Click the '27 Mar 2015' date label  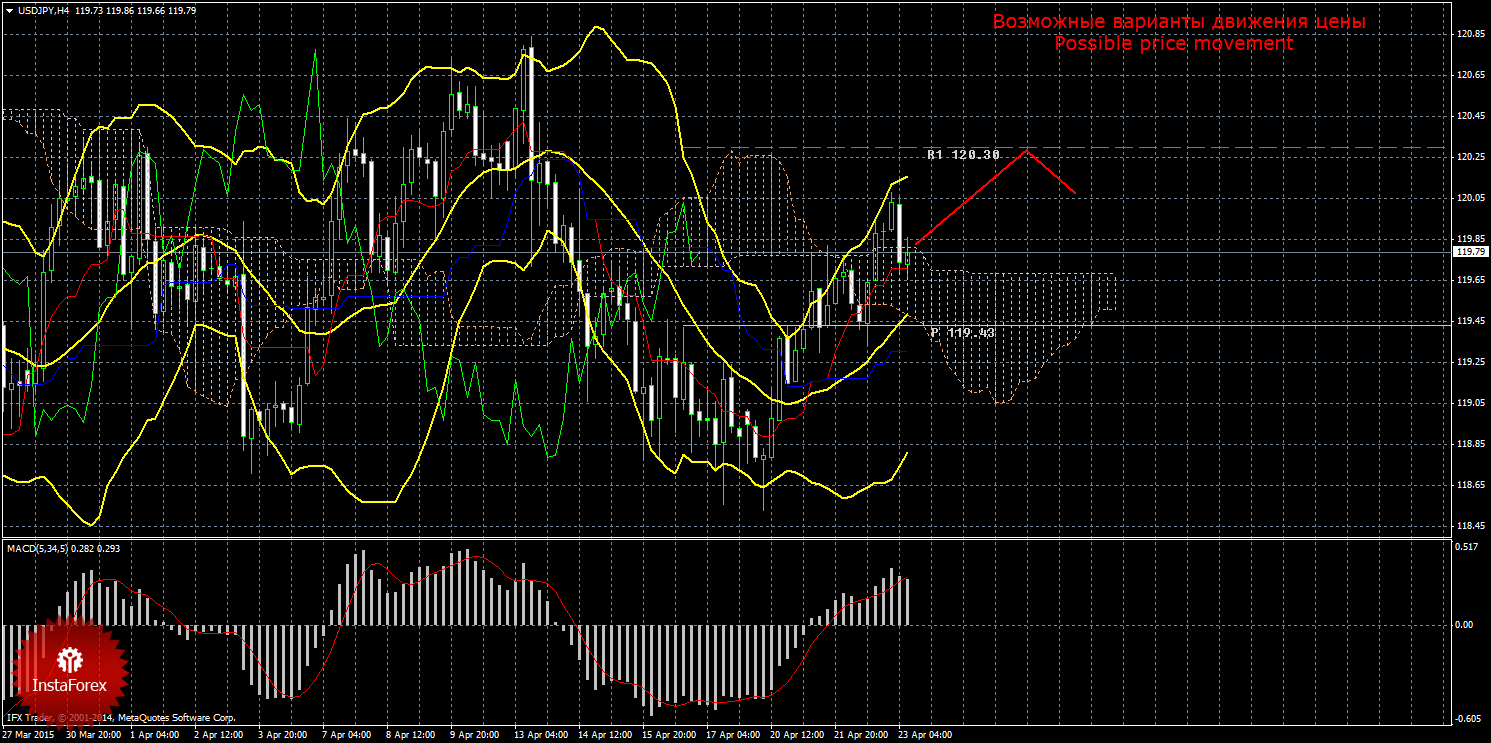click(30, 735)
